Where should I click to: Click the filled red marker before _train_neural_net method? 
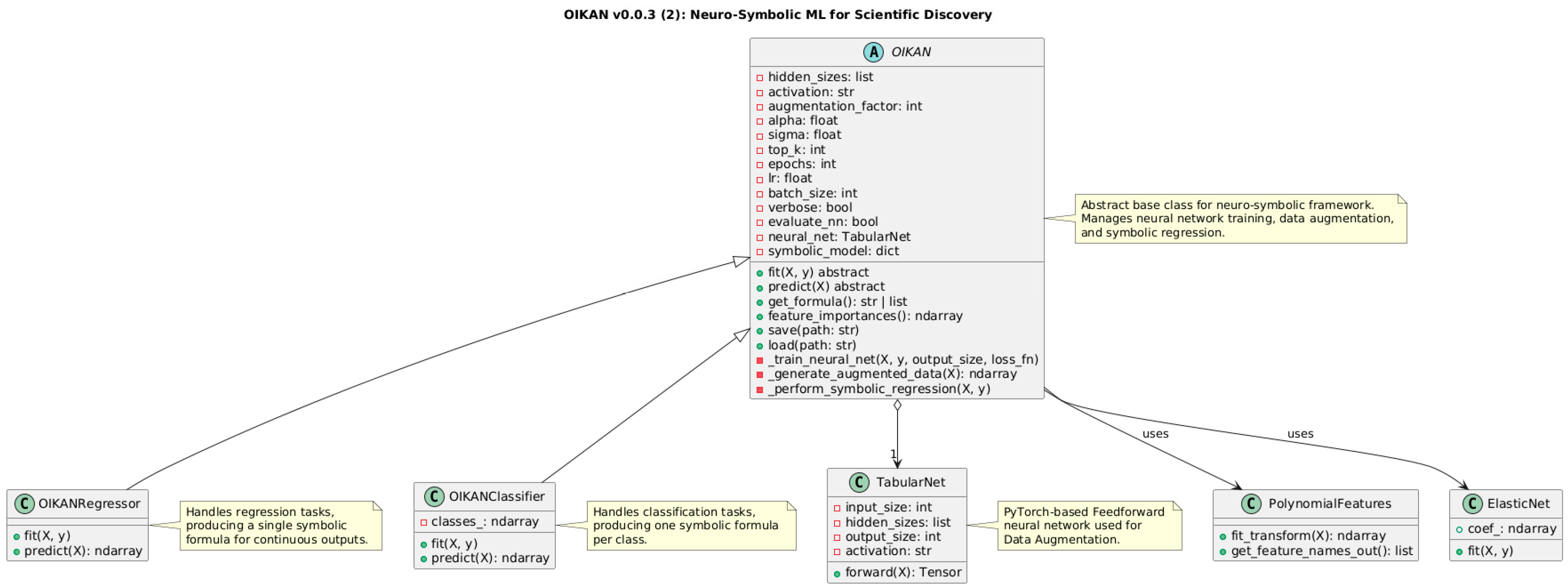tap(760, 361)
